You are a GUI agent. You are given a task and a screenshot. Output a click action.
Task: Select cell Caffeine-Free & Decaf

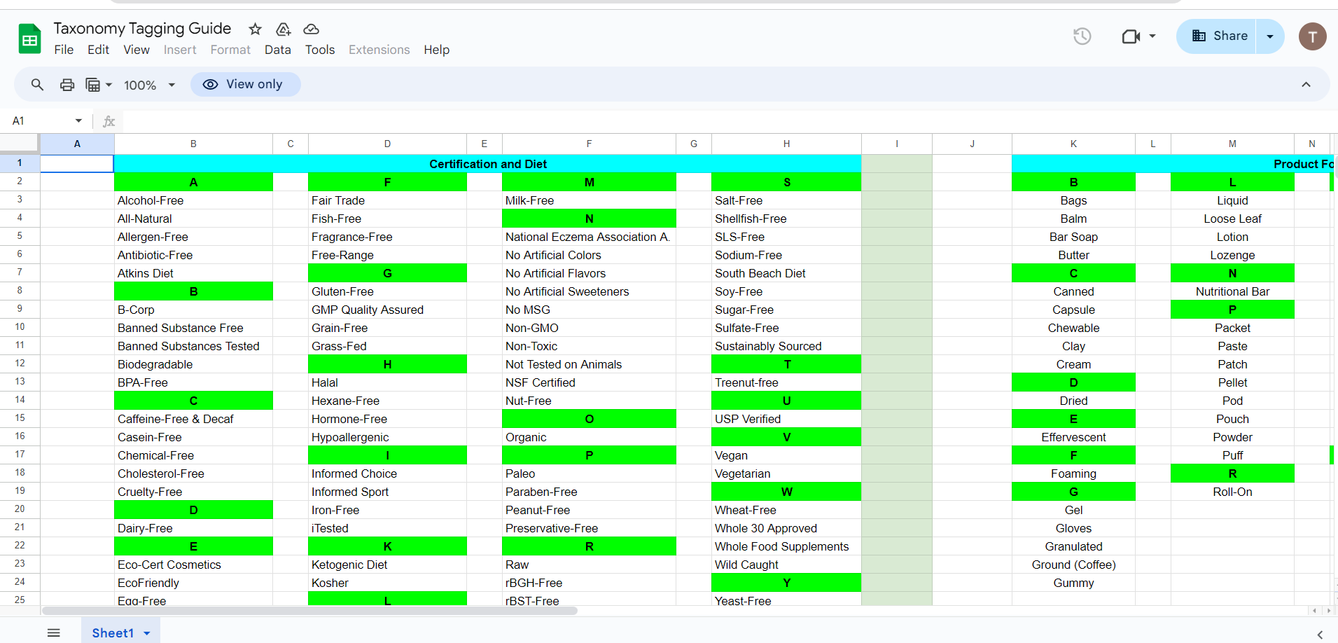coord(193,419)
